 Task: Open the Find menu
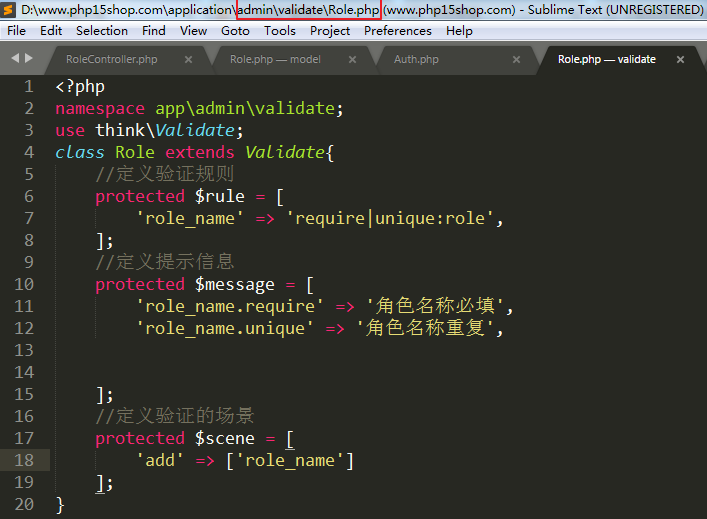click(154, 31)
